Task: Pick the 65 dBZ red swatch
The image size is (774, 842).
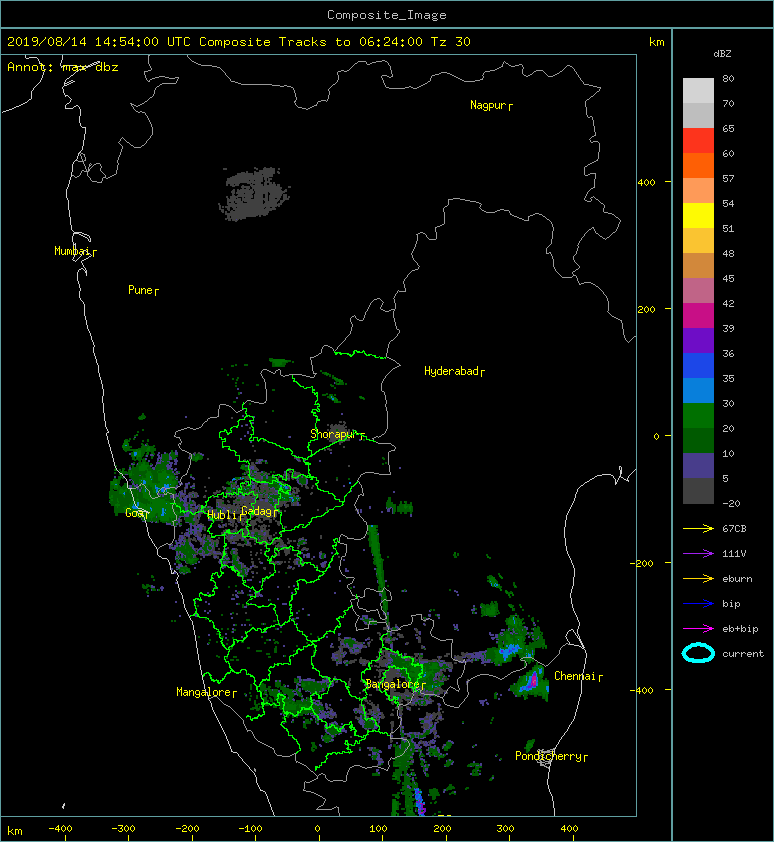Action: (x=698, y=140)
